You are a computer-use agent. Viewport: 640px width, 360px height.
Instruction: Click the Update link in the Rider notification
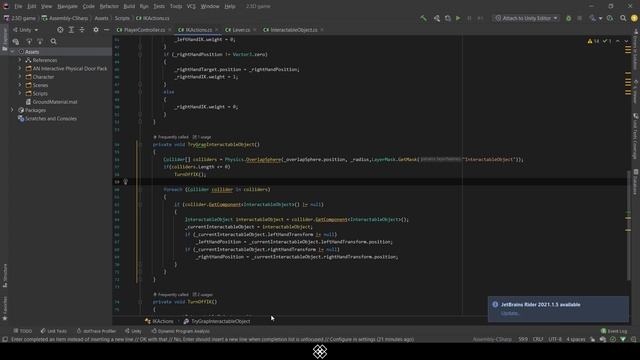(509, 313)
